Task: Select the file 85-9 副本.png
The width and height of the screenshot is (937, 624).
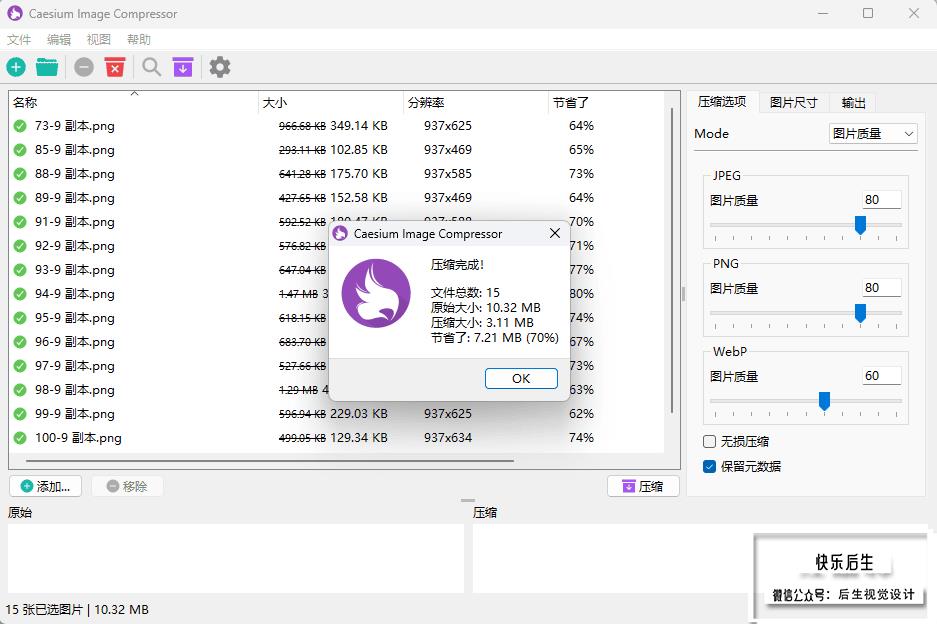Action: 75,150
